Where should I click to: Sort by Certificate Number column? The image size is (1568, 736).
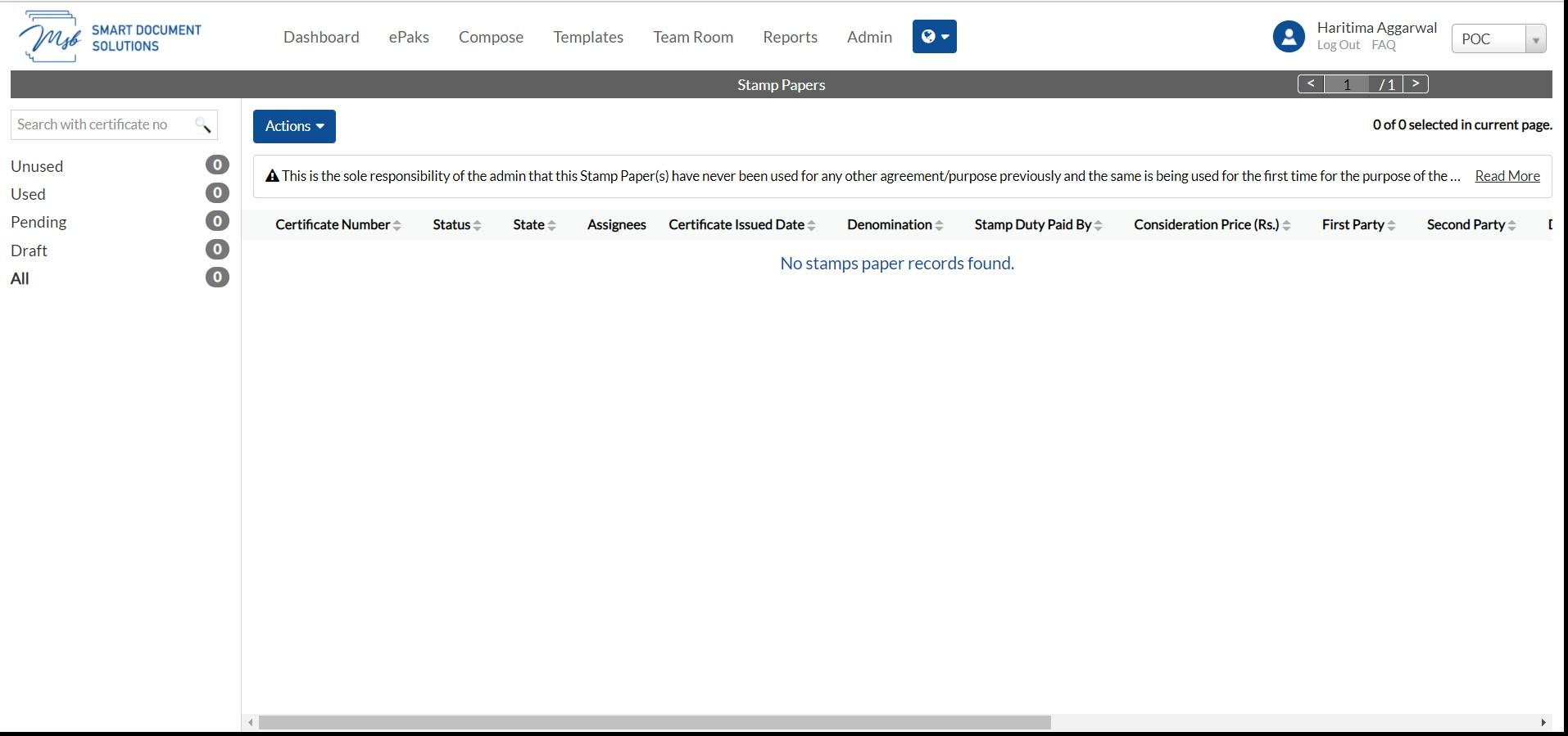pos(338,225)
